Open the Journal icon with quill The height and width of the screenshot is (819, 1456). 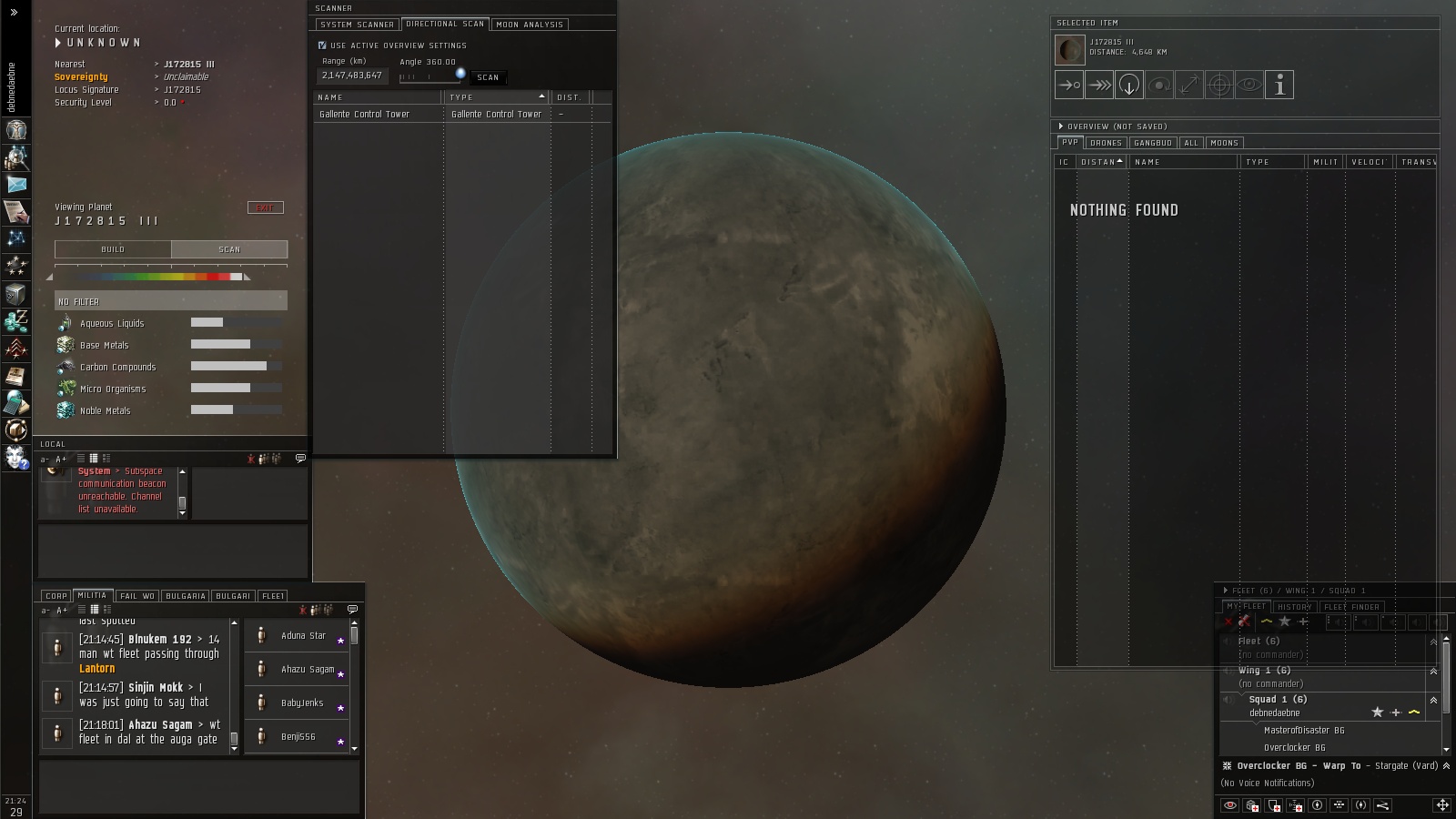pyautogui.click(x=16, y=212)
